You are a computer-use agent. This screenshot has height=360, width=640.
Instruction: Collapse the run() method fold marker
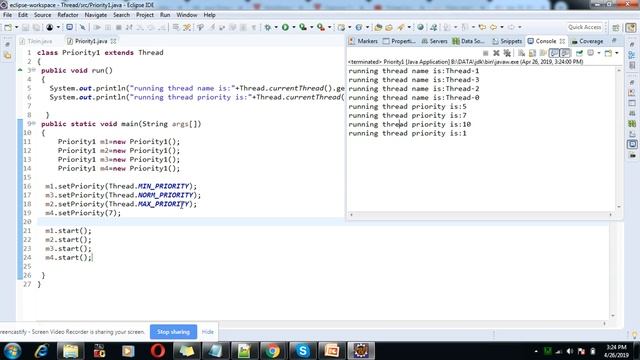coord(33,70)
